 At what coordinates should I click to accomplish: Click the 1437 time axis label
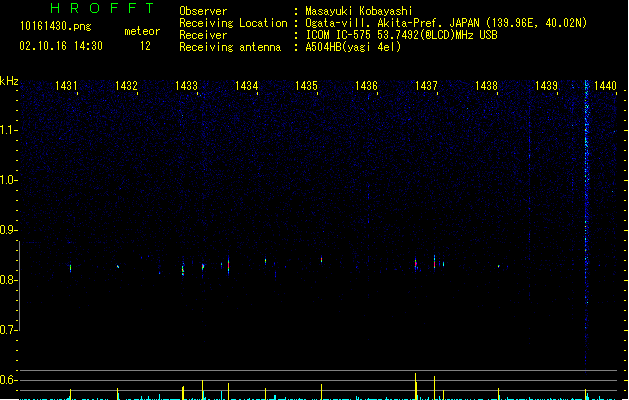coord(426,86)
